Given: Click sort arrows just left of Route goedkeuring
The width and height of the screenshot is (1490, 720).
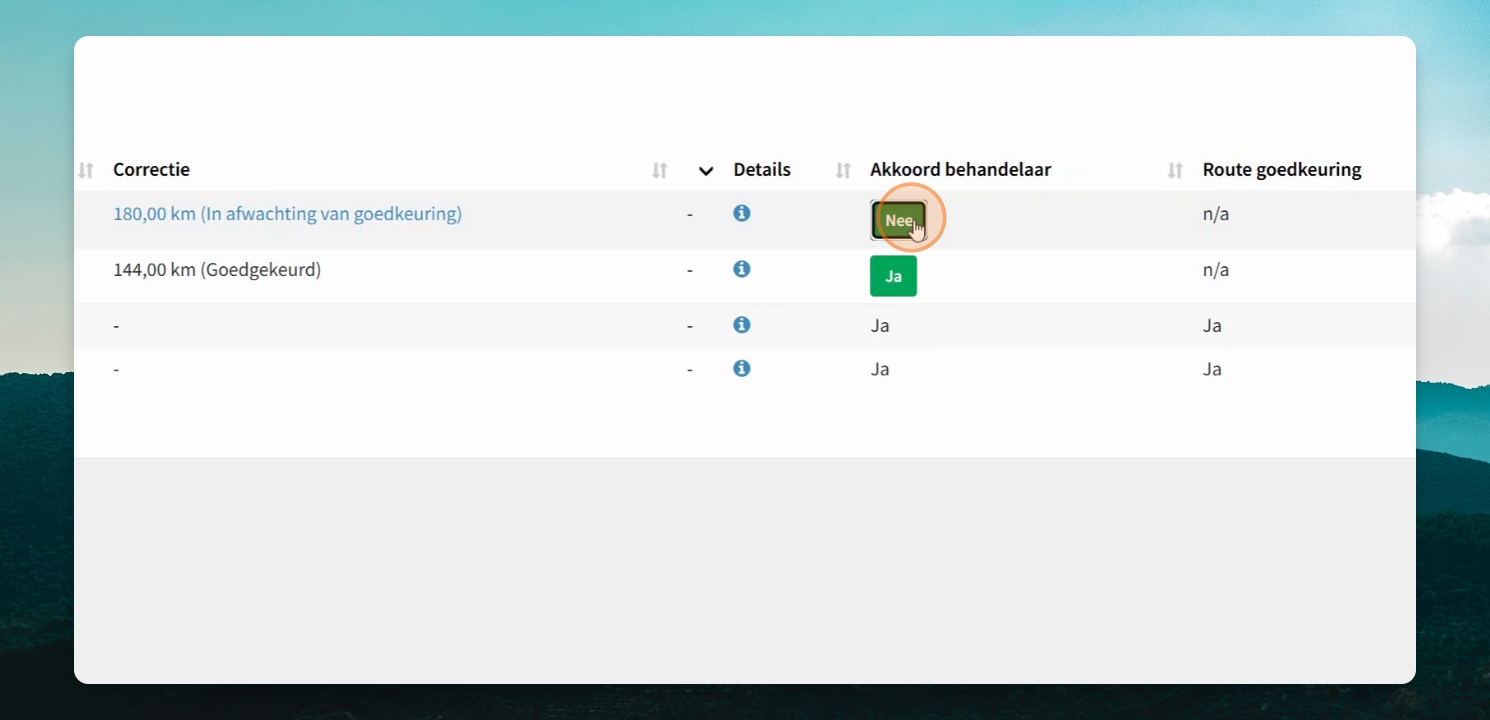Looking at the screenshot, I should [x=1175, y=170].
